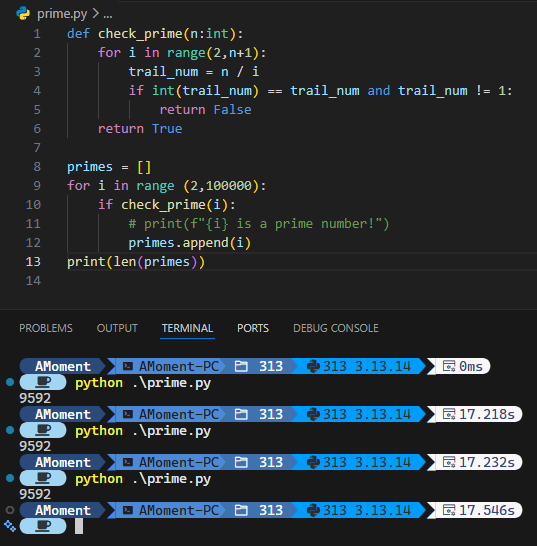The height and width of the screenshot is (546, 537).
Task: Click the 0ms execution time badge
Action: (463, 366)
